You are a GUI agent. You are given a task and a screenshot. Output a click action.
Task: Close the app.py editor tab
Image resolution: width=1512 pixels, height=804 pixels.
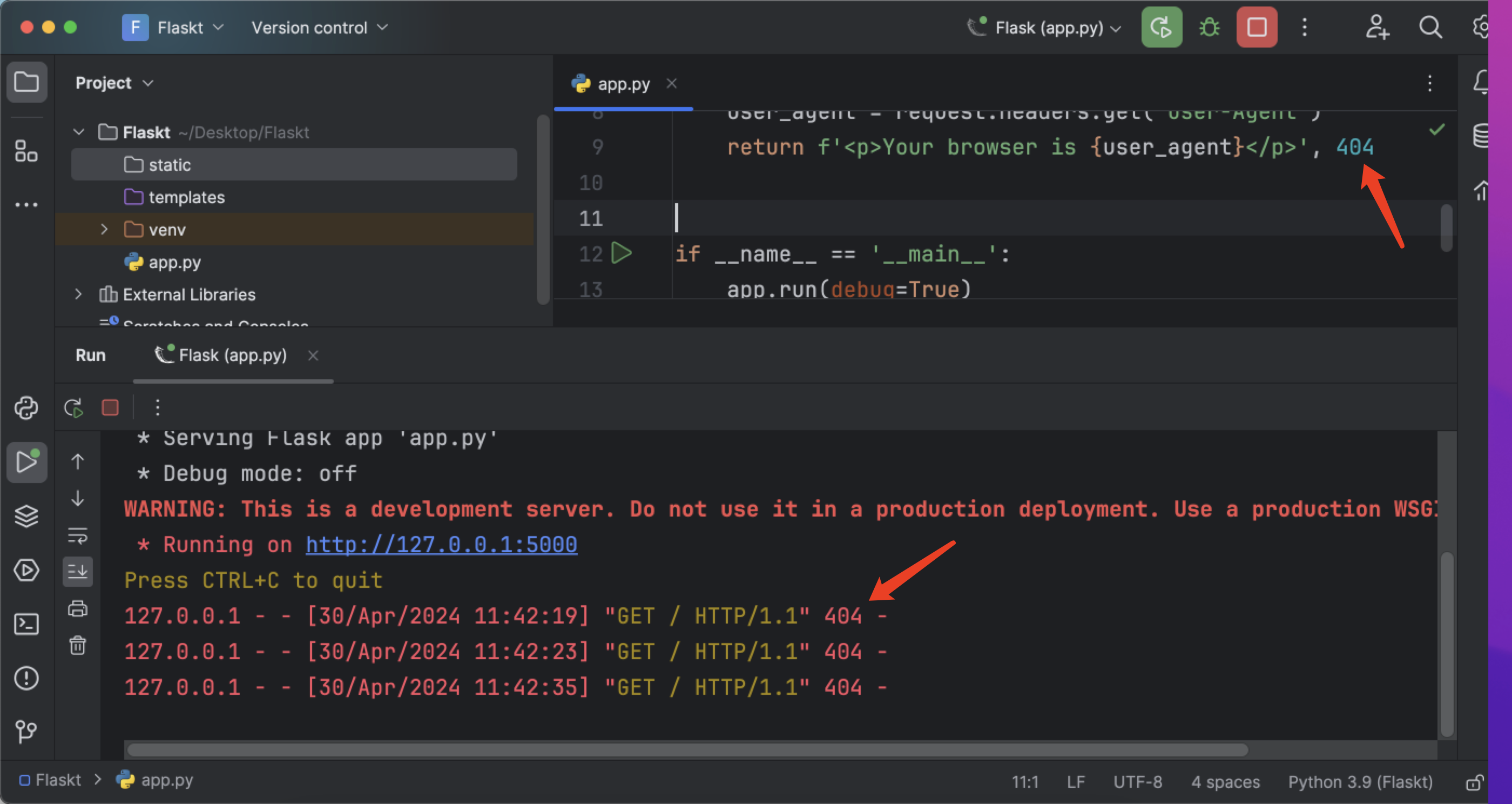click(x=672, y=83)
